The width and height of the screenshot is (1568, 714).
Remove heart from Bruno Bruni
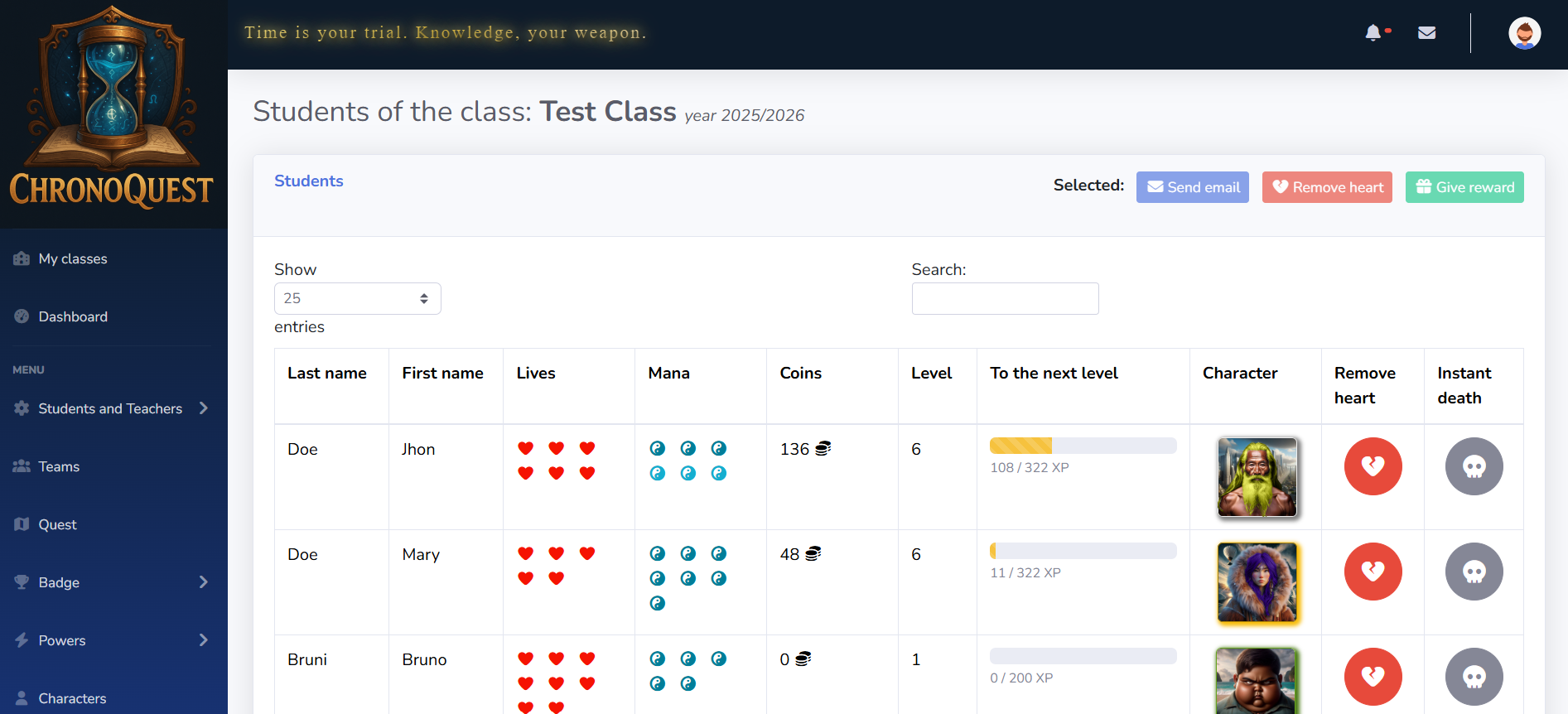[1373, 677]
